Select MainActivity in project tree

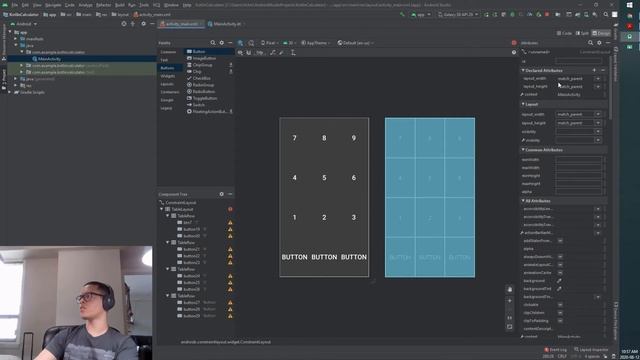49,59
